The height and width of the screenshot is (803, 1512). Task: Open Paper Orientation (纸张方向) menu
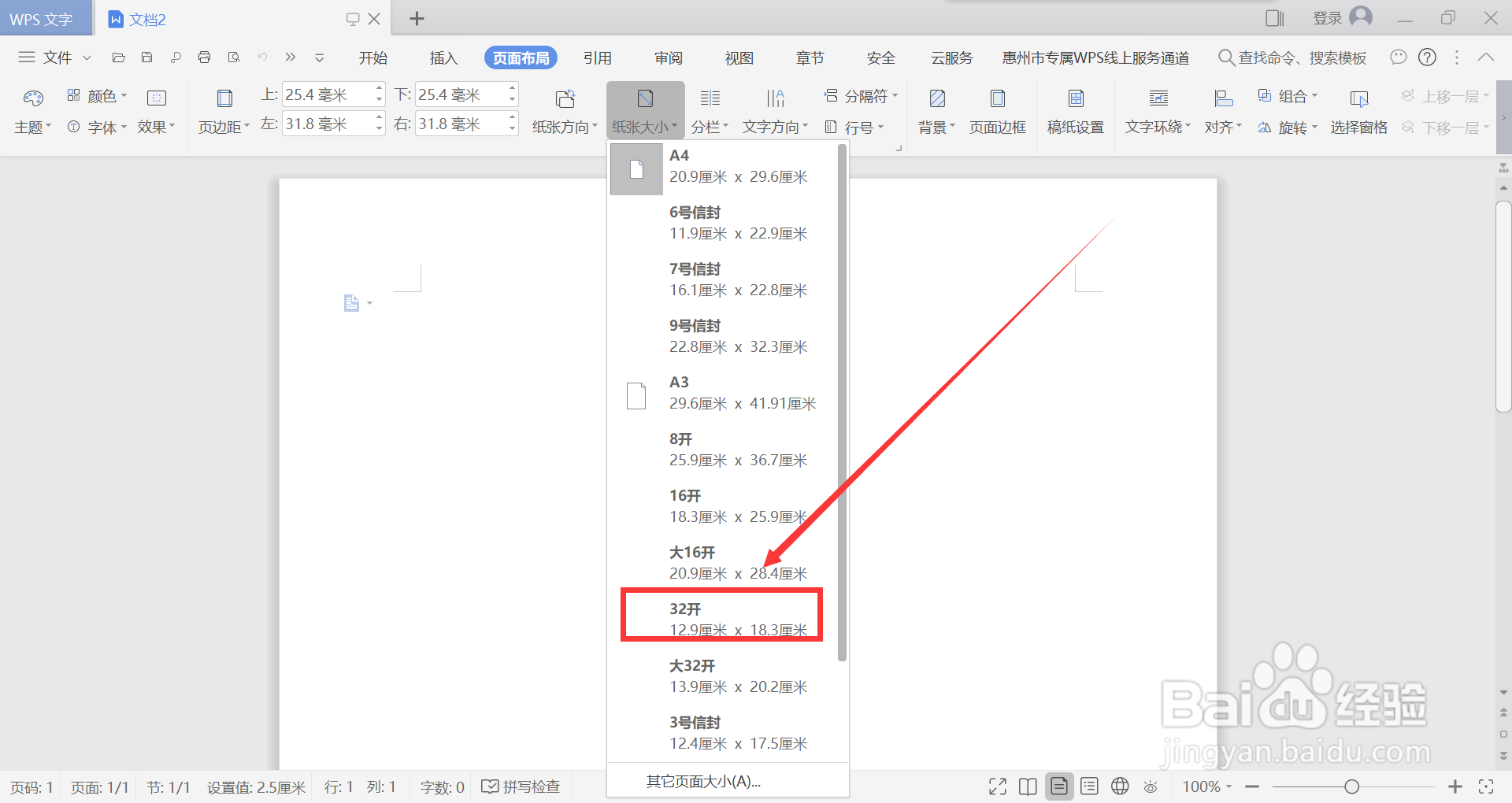(565, 111)
